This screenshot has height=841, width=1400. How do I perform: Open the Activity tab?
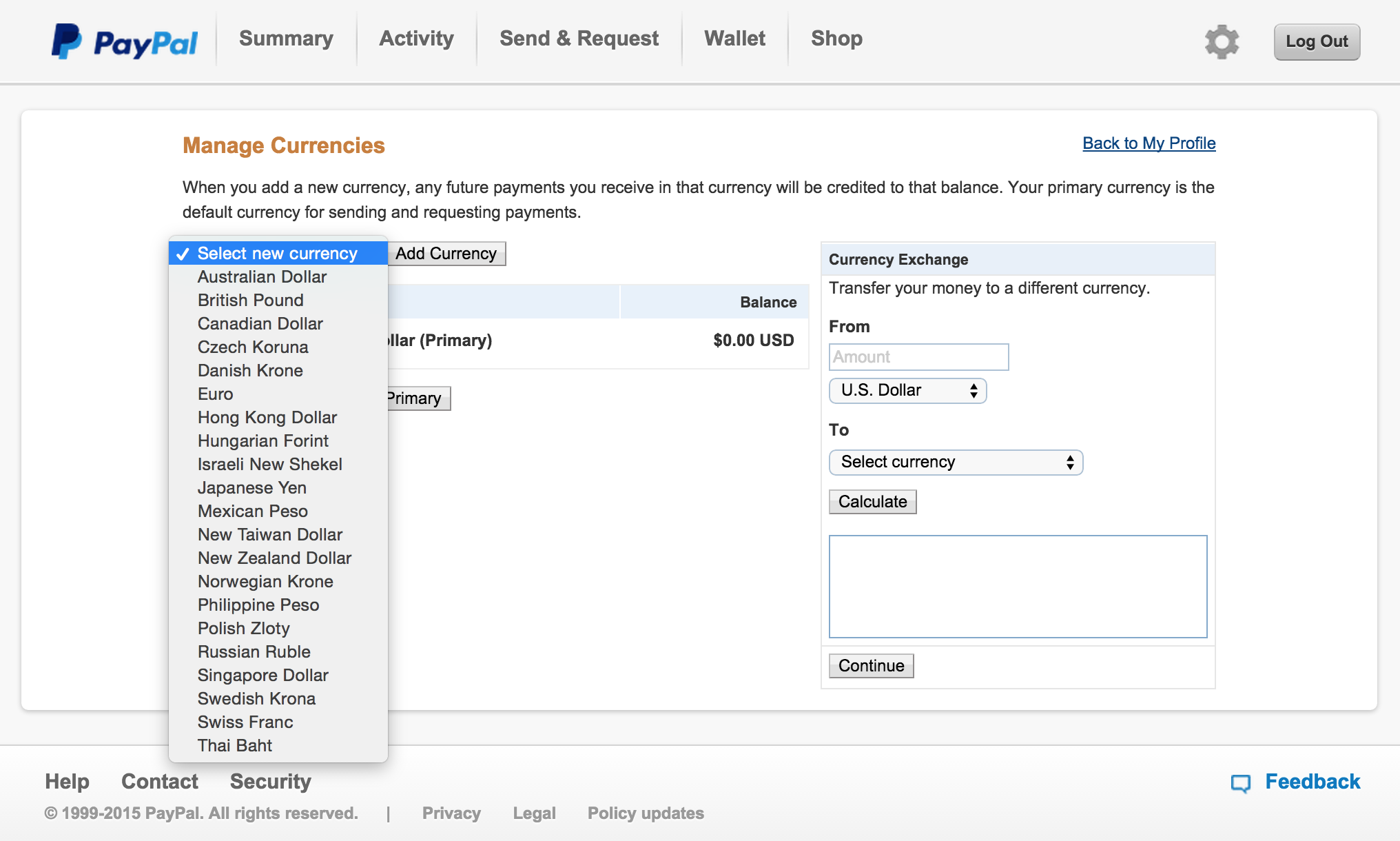(416, 39)
